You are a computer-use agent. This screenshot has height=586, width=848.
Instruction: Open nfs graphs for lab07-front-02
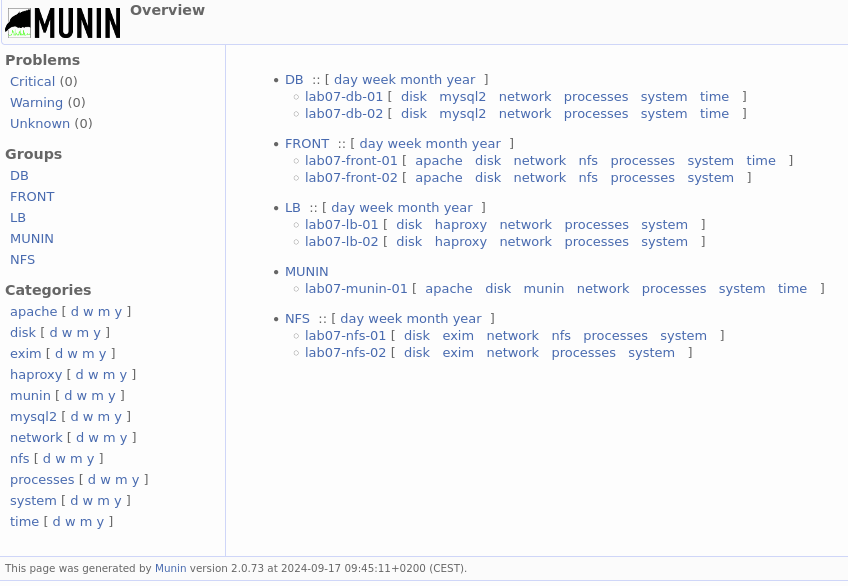click(x=588, y=178)
